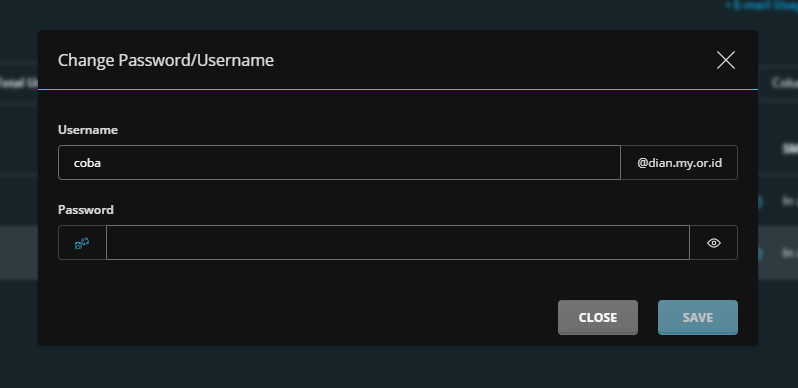This screenshot has height=388, width=798.
Task: Click the gray CLOSE button
Action: (597, 317)
